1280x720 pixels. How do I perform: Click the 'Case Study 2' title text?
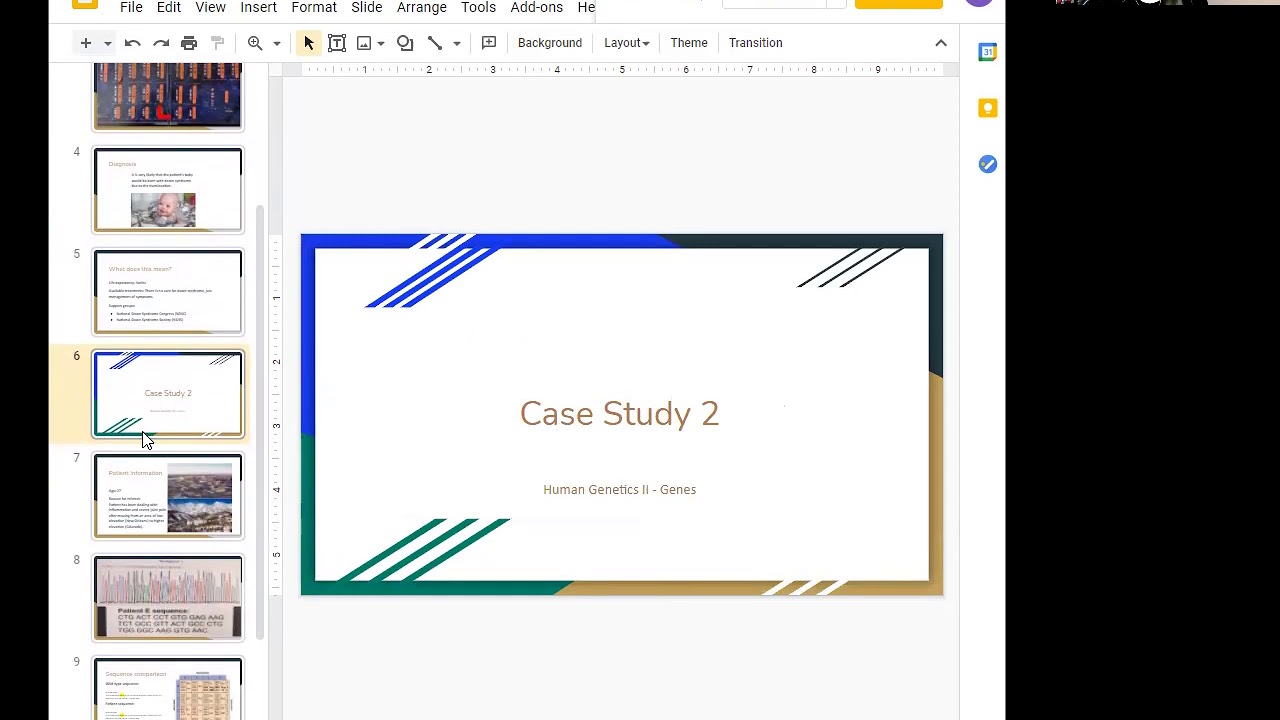click(620, 414)
